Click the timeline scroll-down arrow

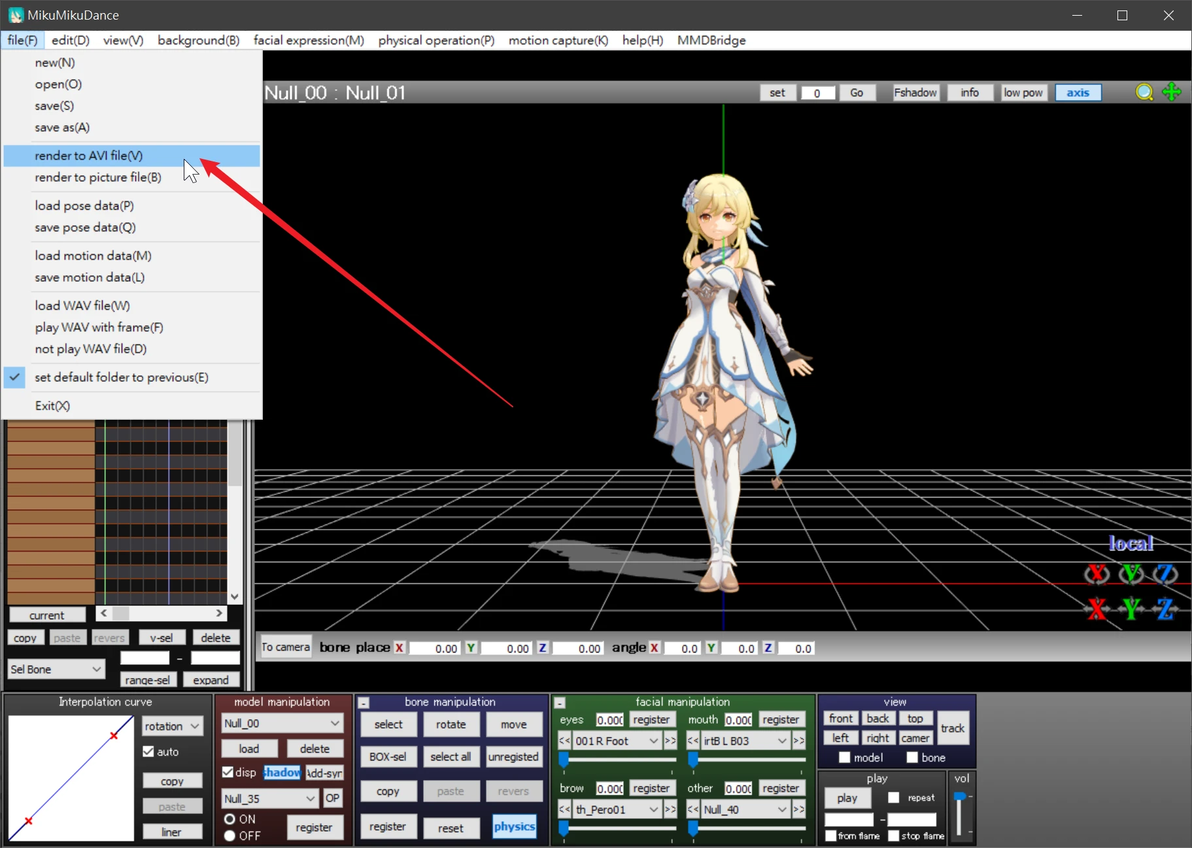tap(235, 597)
